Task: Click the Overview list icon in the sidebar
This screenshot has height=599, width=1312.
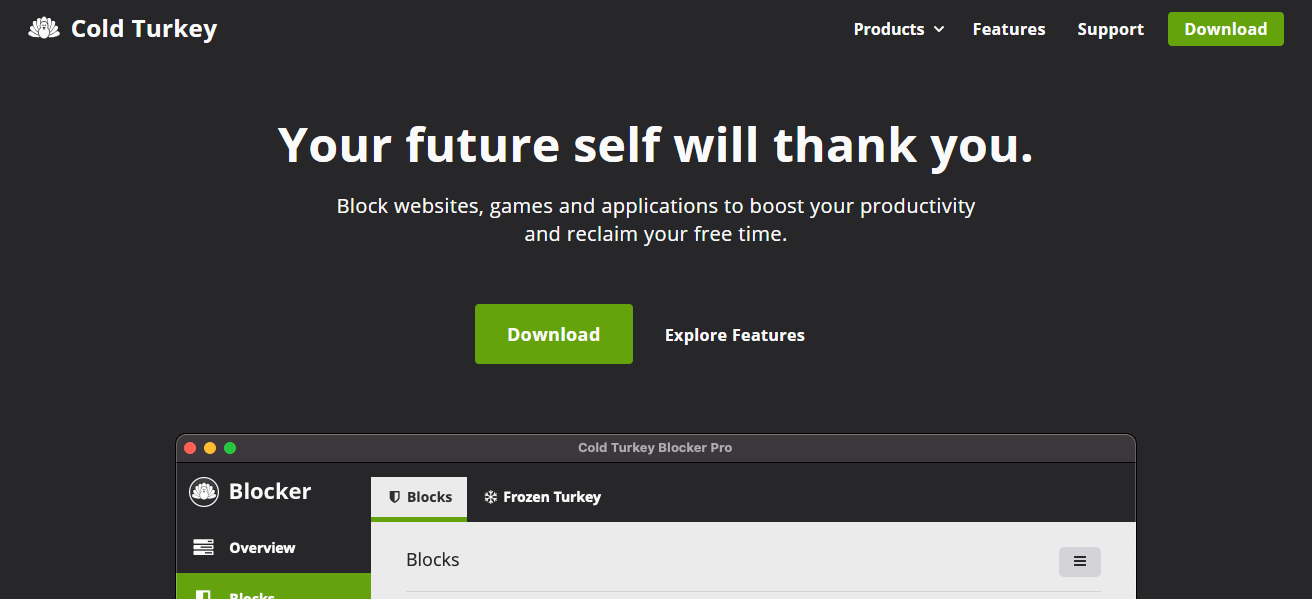Action: 204,547
